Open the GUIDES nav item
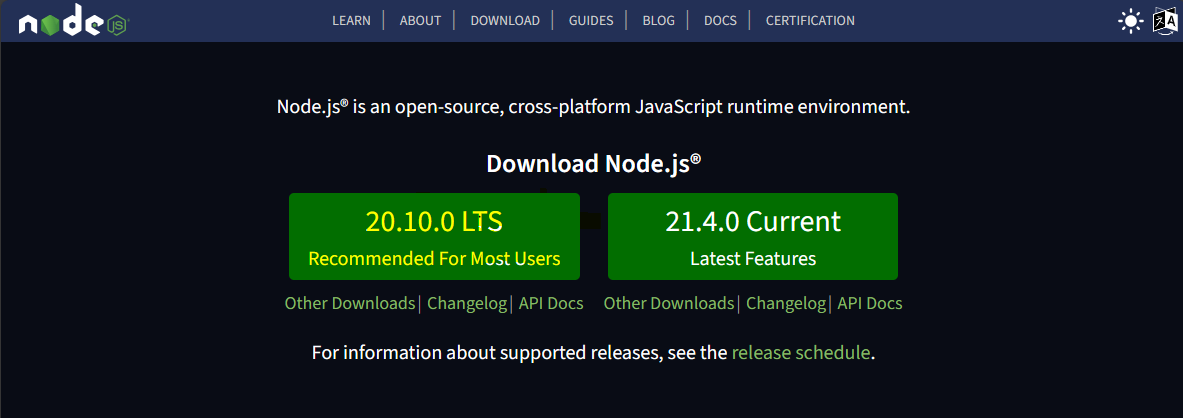This screenshot has height=418, width=1183. [591, 20]
